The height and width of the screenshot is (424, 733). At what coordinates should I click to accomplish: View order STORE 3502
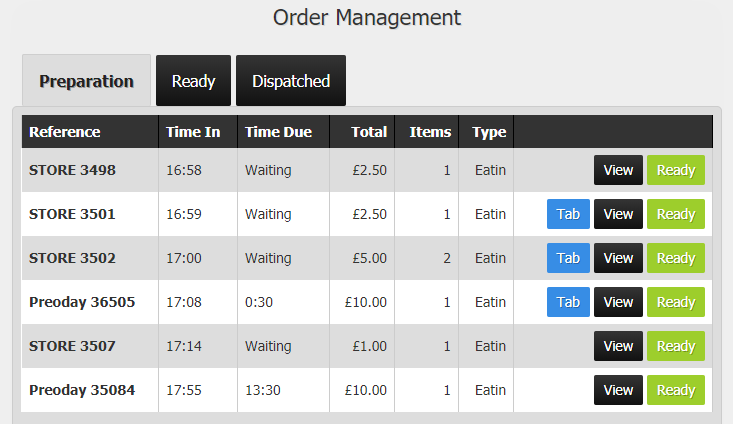click(x=618, y=258)
